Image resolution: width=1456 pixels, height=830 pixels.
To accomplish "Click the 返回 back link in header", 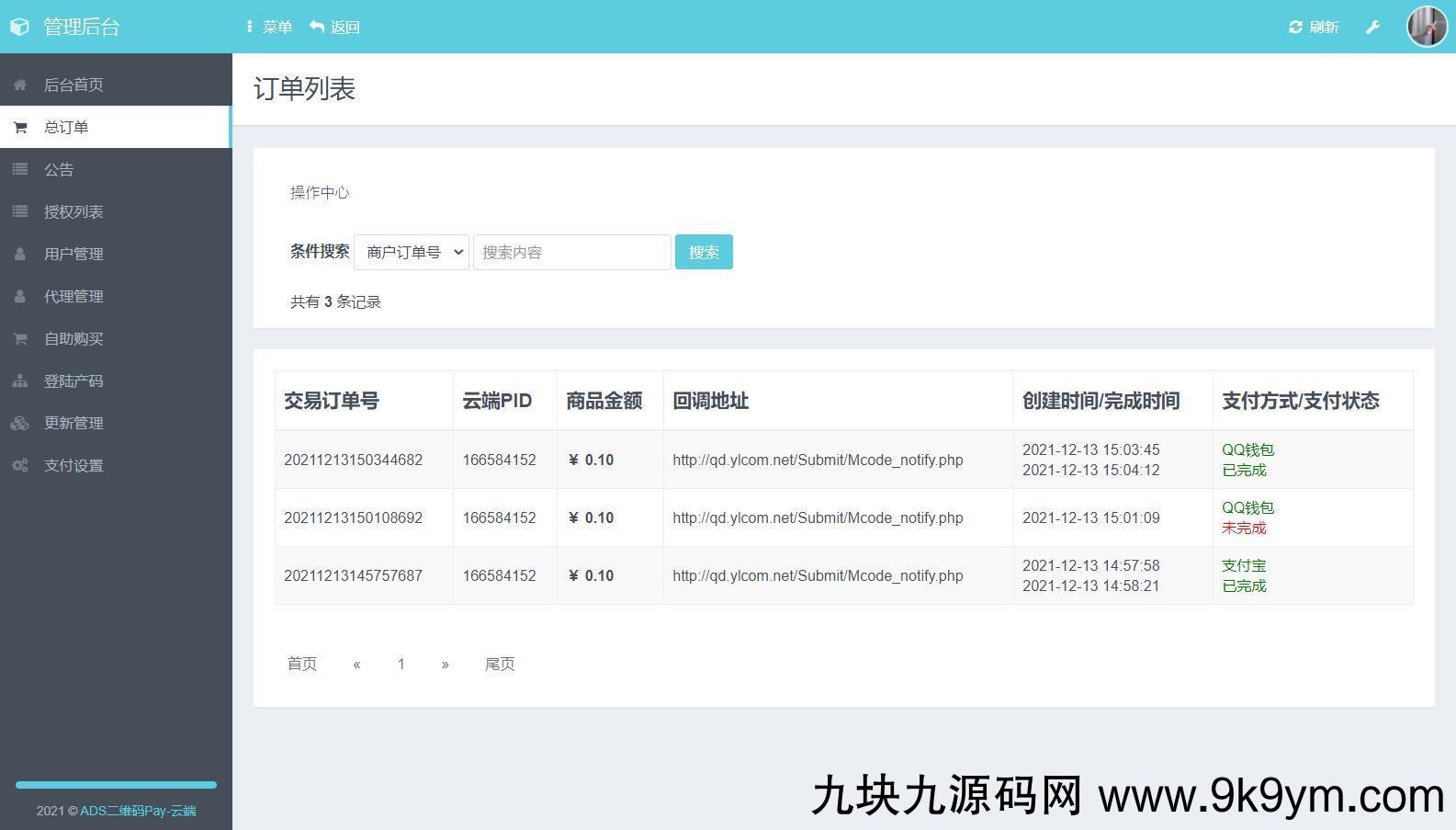I will click(x=335, y=28).
